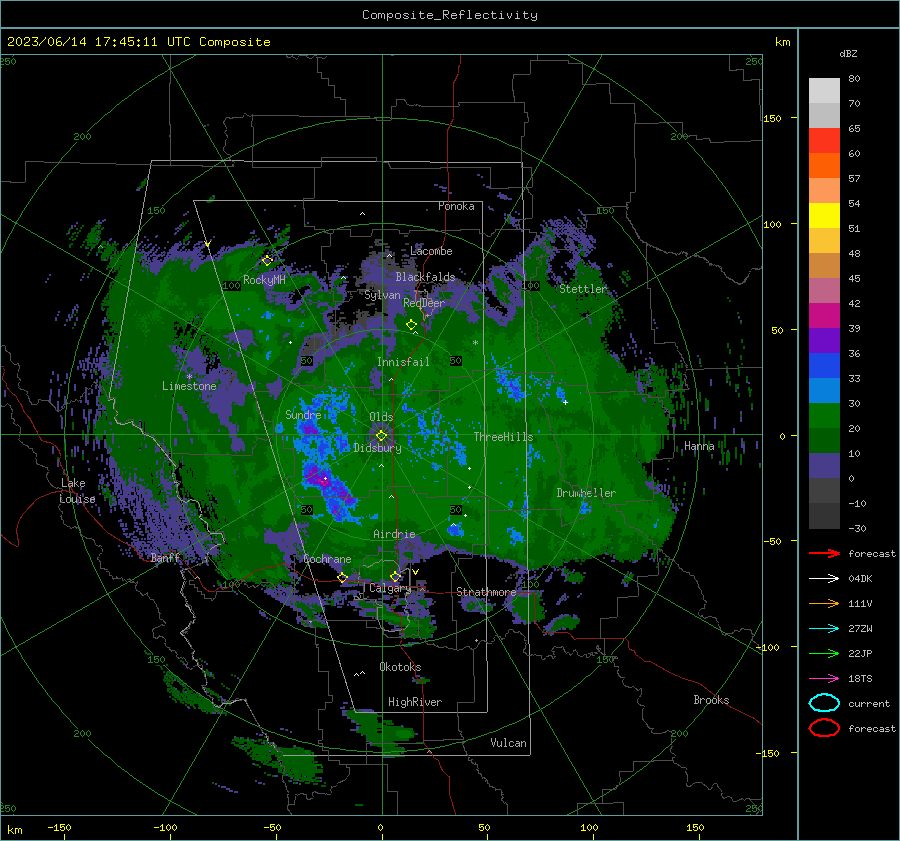This screenshot has width=900, height=841.
Task: Click the Didsbury label
Action: 377,448
